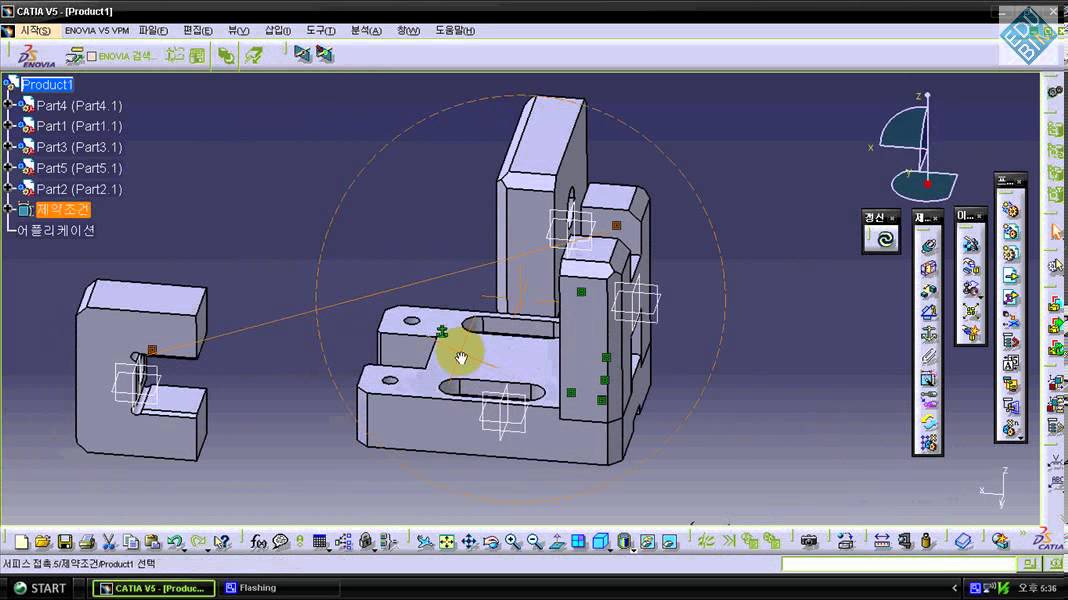Screen dimensions: 1068x600
Task: Click the Open file folder icon
Action: click(43, 541)
